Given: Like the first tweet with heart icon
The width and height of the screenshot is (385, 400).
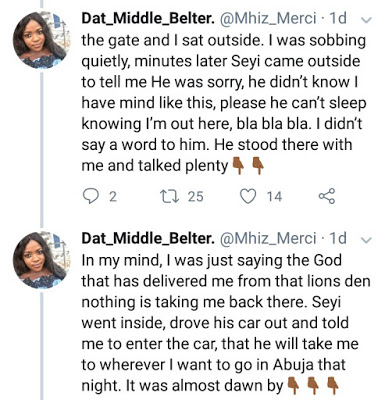Looking at the screenshot, I should tap(248, 196).
